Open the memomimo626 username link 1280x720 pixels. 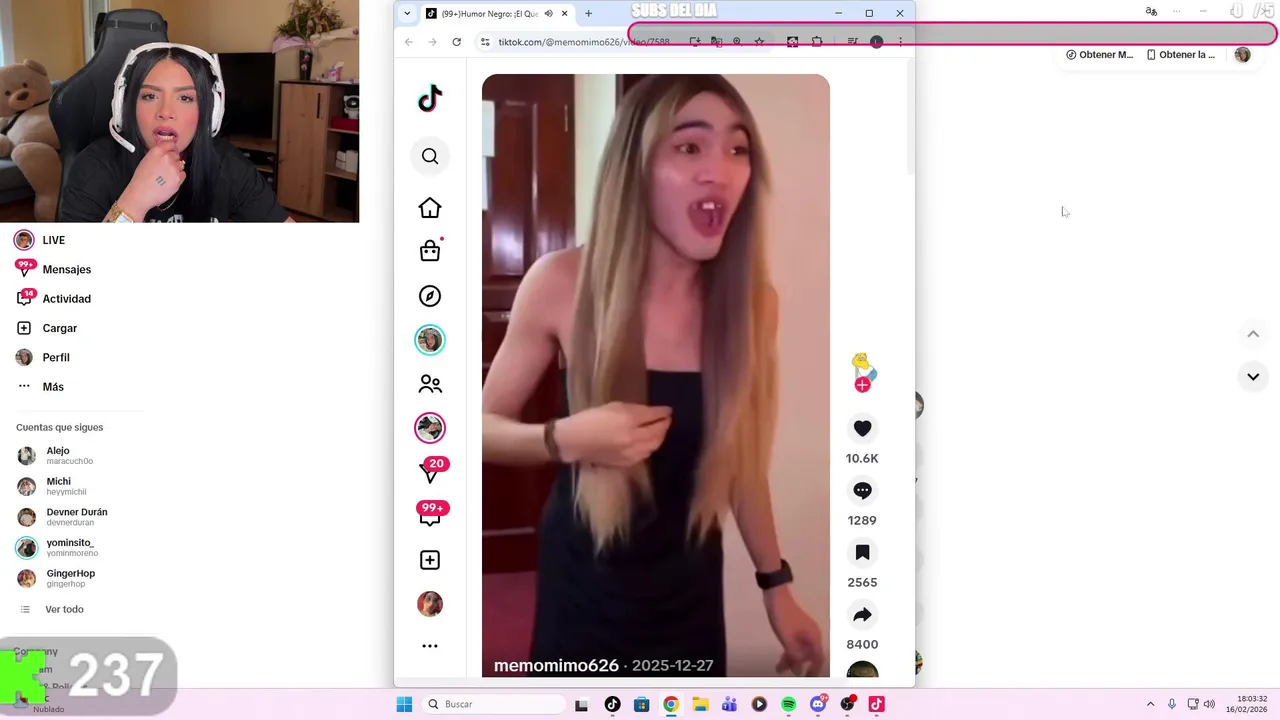pyautogui.click(x=556, y=666)
